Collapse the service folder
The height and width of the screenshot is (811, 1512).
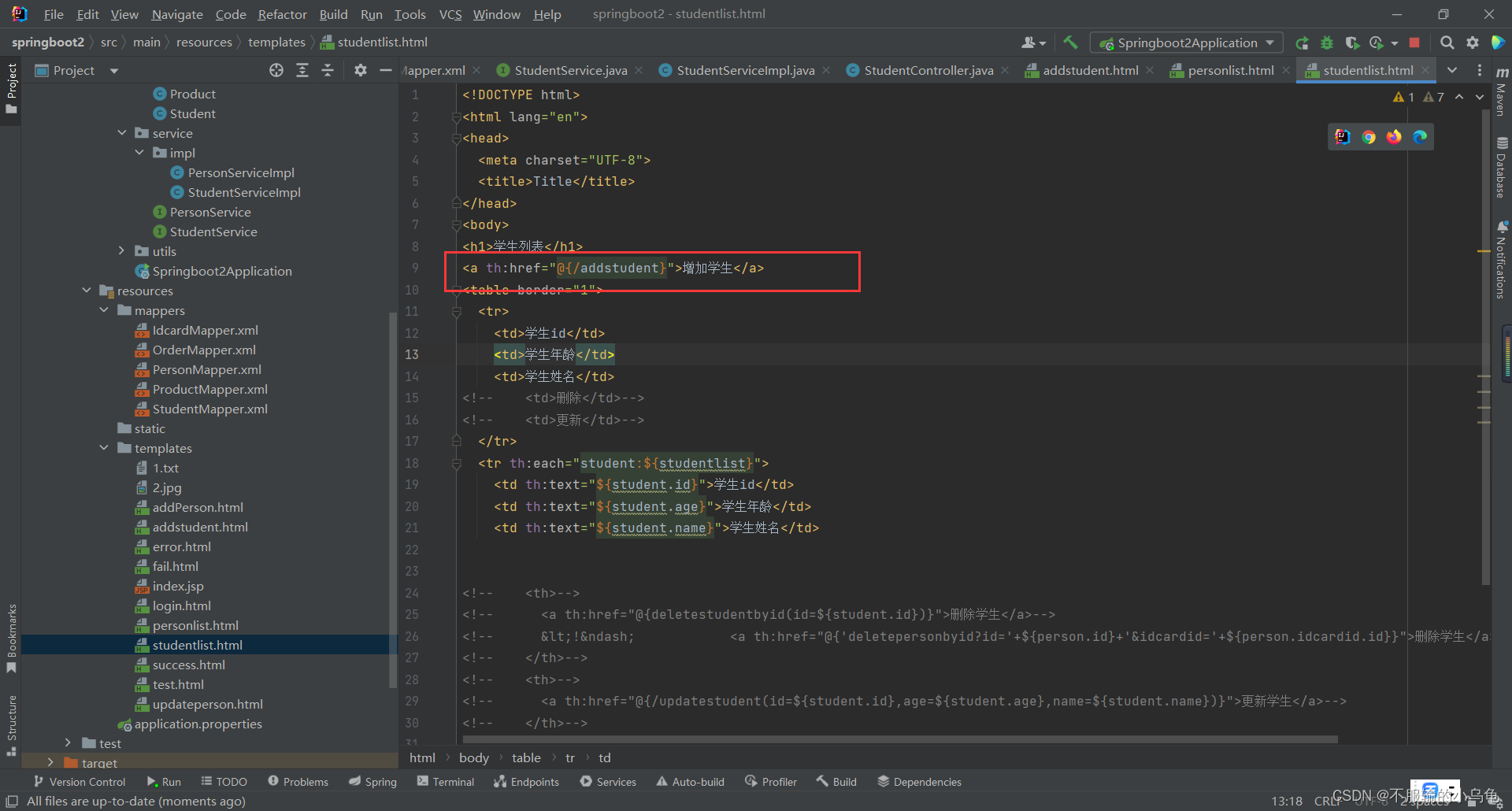coord(122,133)
